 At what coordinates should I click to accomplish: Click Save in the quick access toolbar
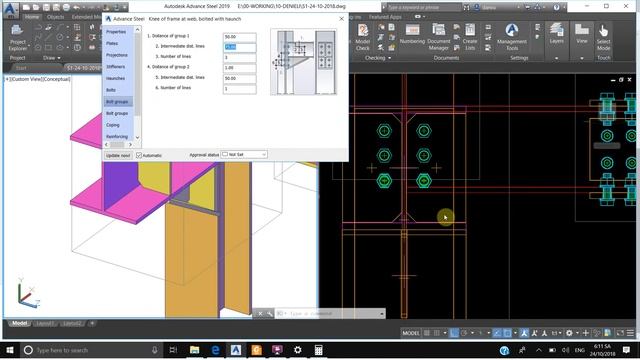point(46,7)
